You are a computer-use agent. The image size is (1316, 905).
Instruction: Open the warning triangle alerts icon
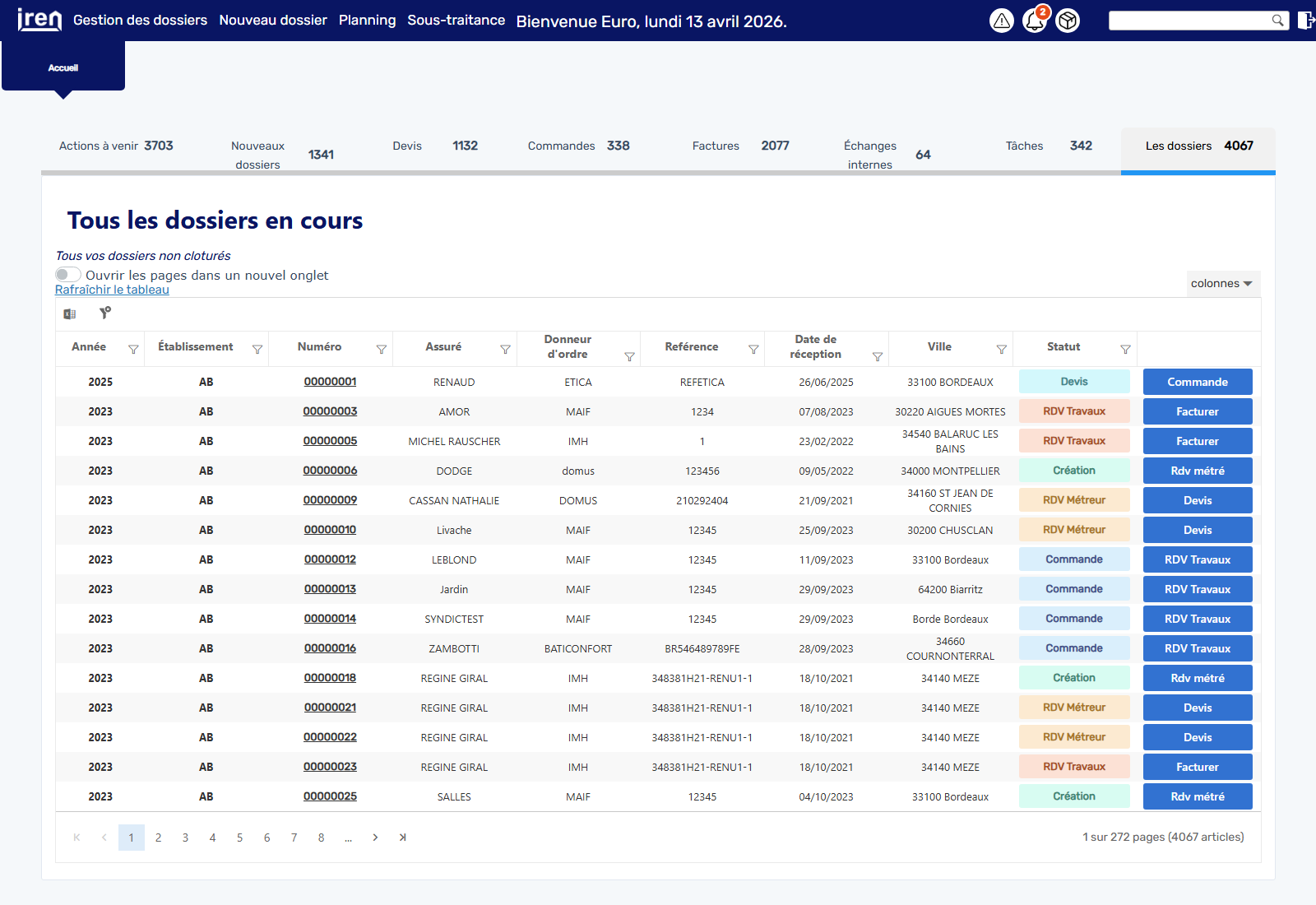(1001, 21)
